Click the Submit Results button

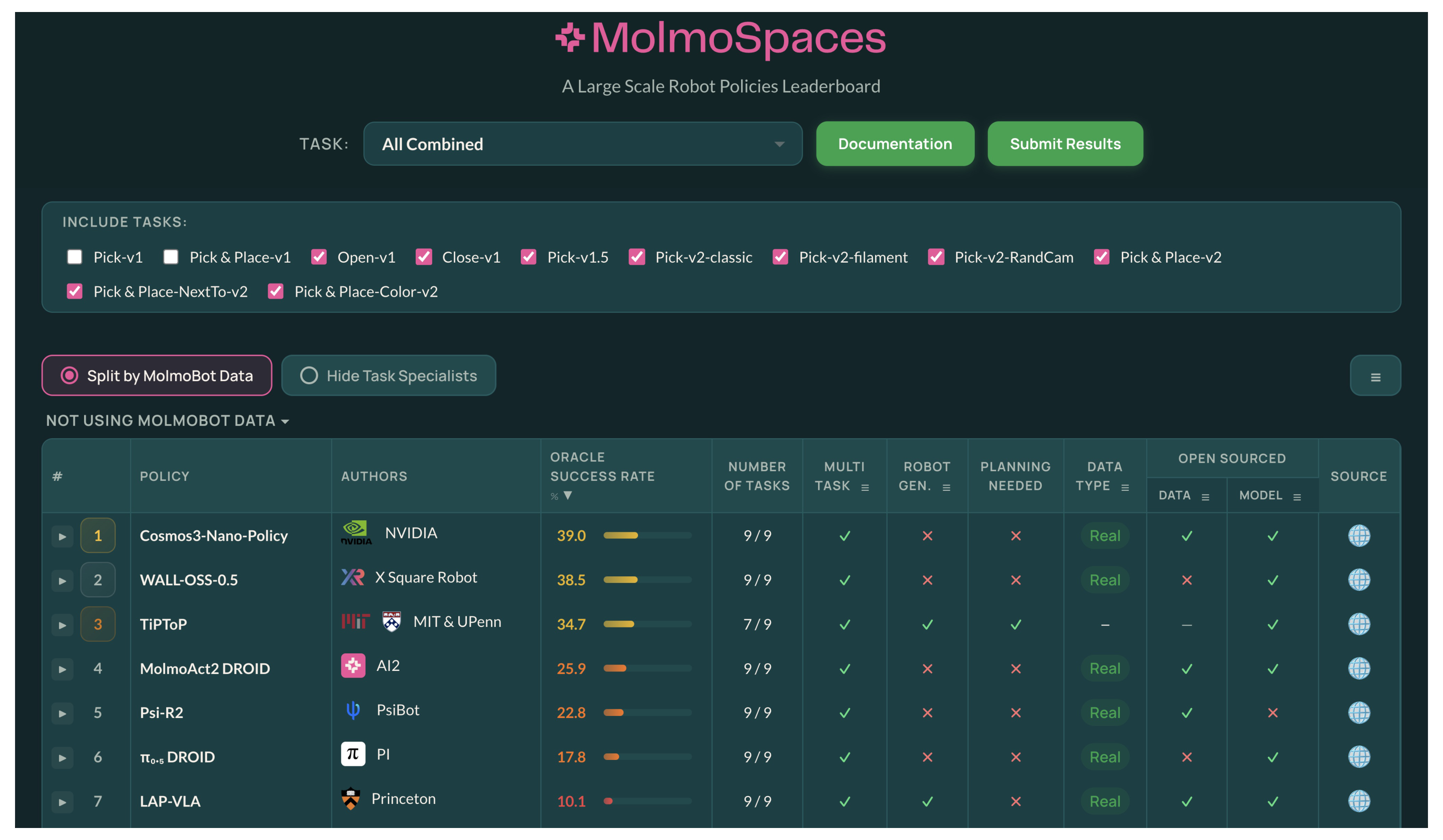pyautogui.click(x=1065, y=144)
